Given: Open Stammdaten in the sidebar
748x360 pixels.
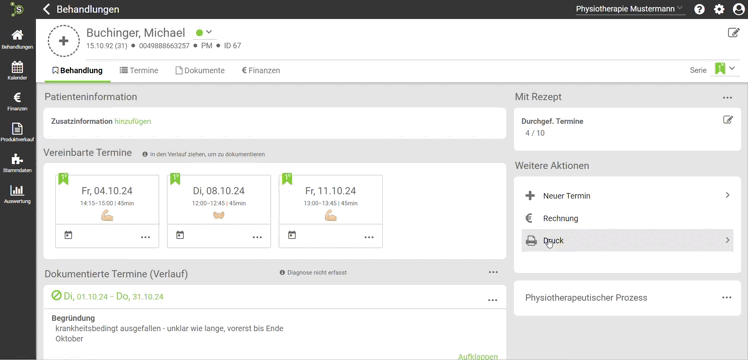Looking at the screenshot, I should (x=17, y=163).
